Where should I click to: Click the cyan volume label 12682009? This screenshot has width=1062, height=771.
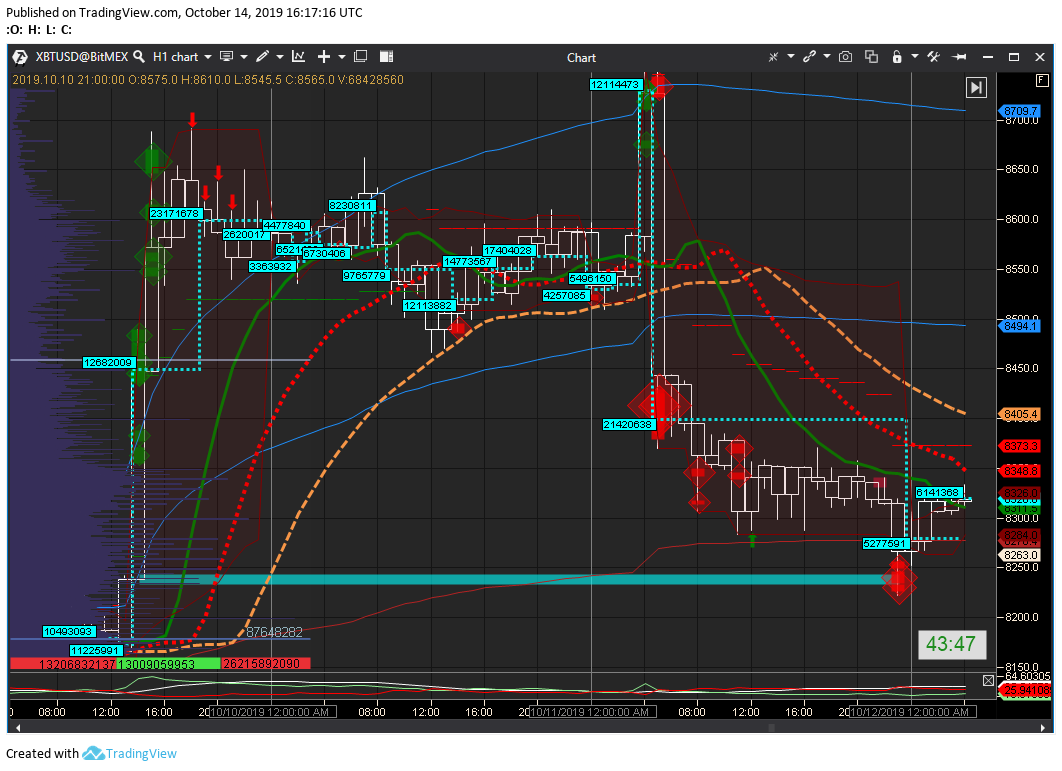point(108,362)
